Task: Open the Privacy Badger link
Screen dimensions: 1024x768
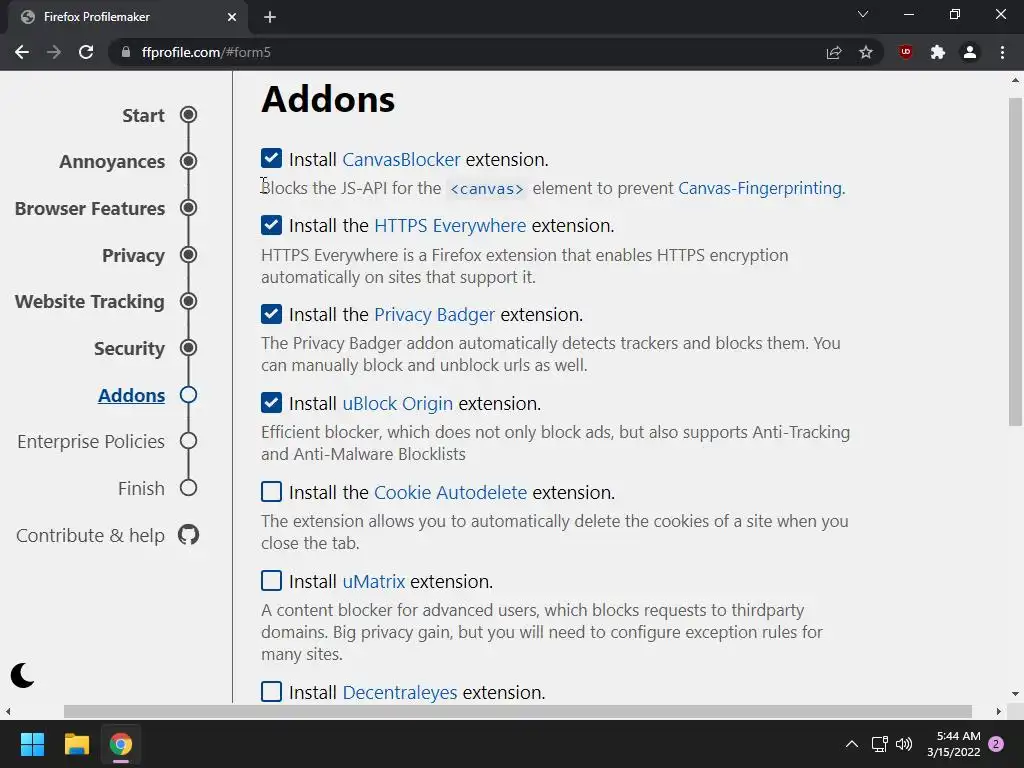Action: (x=434, y=314)
